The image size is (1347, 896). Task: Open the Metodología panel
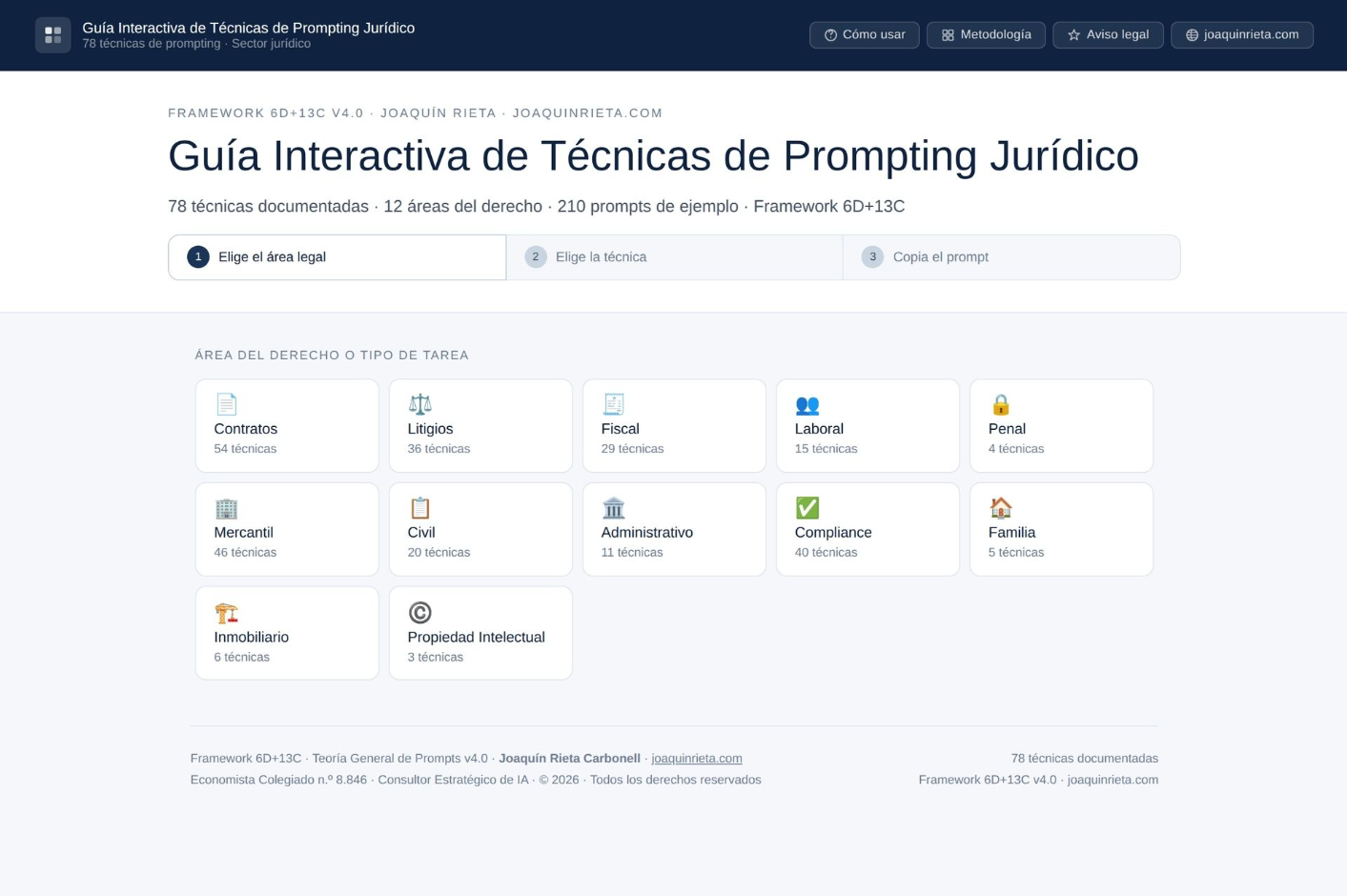point(986,34)
